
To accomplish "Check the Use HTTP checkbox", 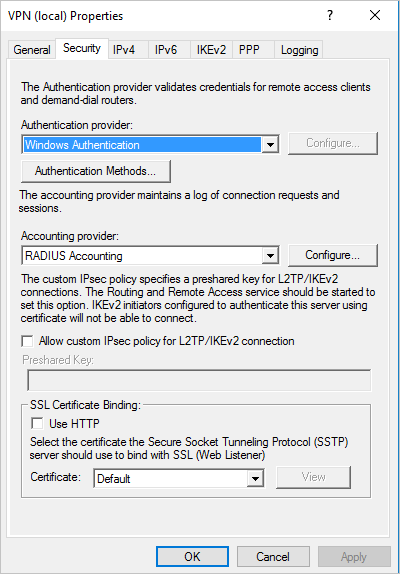I will click(37, 424).
